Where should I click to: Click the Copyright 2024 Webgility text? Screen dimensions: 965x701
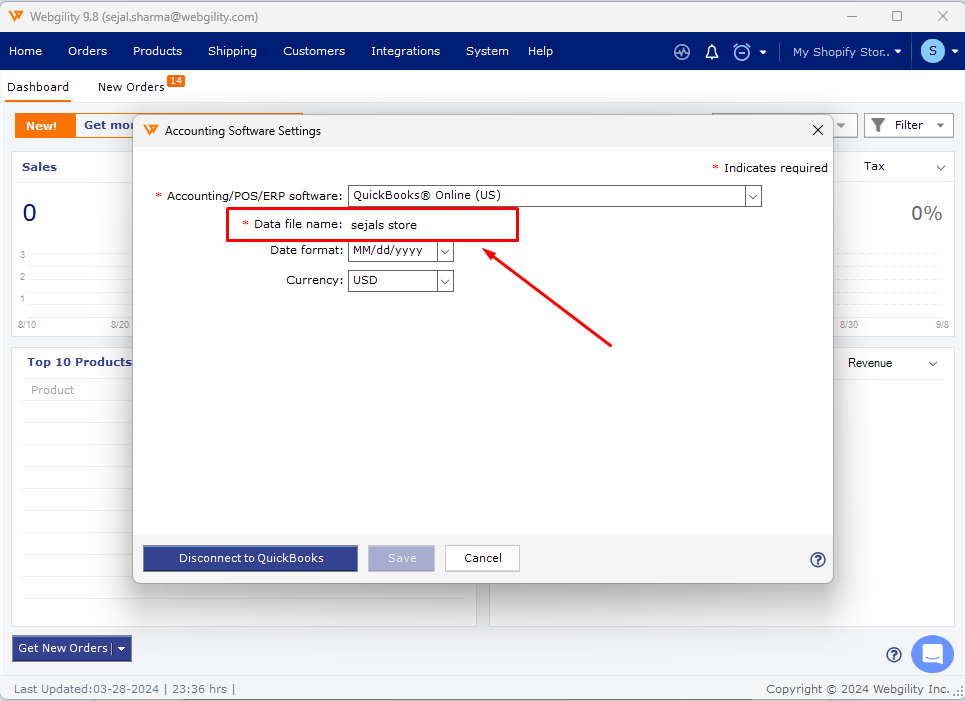pyautogui.click(x=858, y=689)
